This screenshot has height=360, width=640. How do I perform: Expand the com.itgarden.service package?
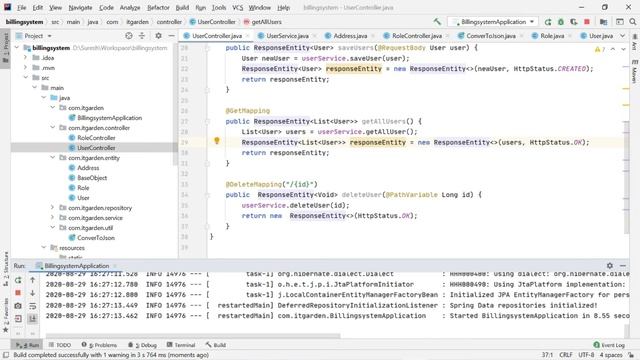pyautogui.click(x=53, y=218)
